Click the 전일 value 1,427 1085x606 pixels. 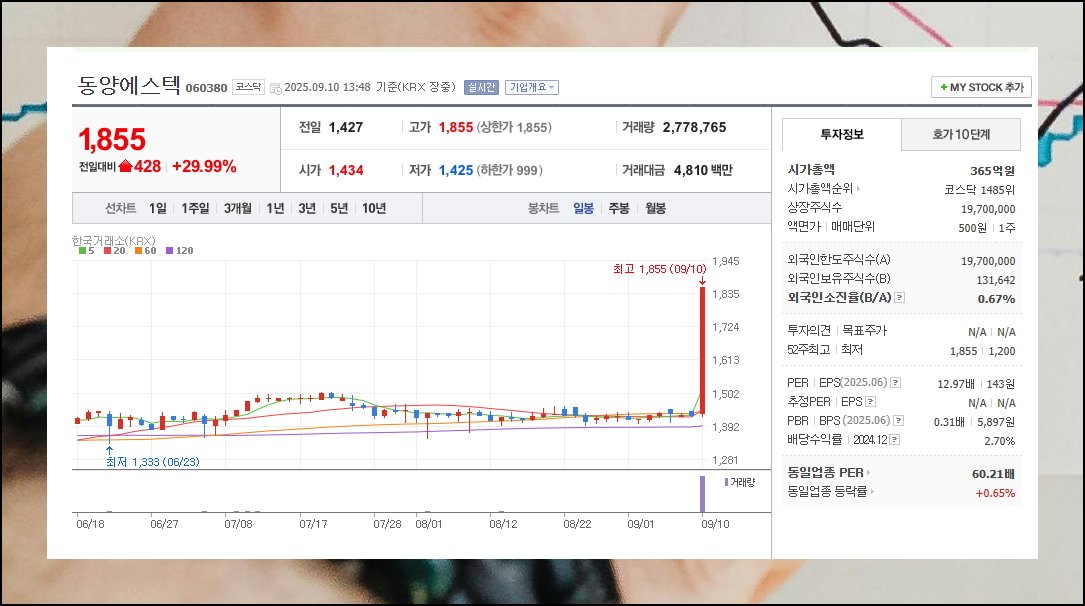coord(346,127)
